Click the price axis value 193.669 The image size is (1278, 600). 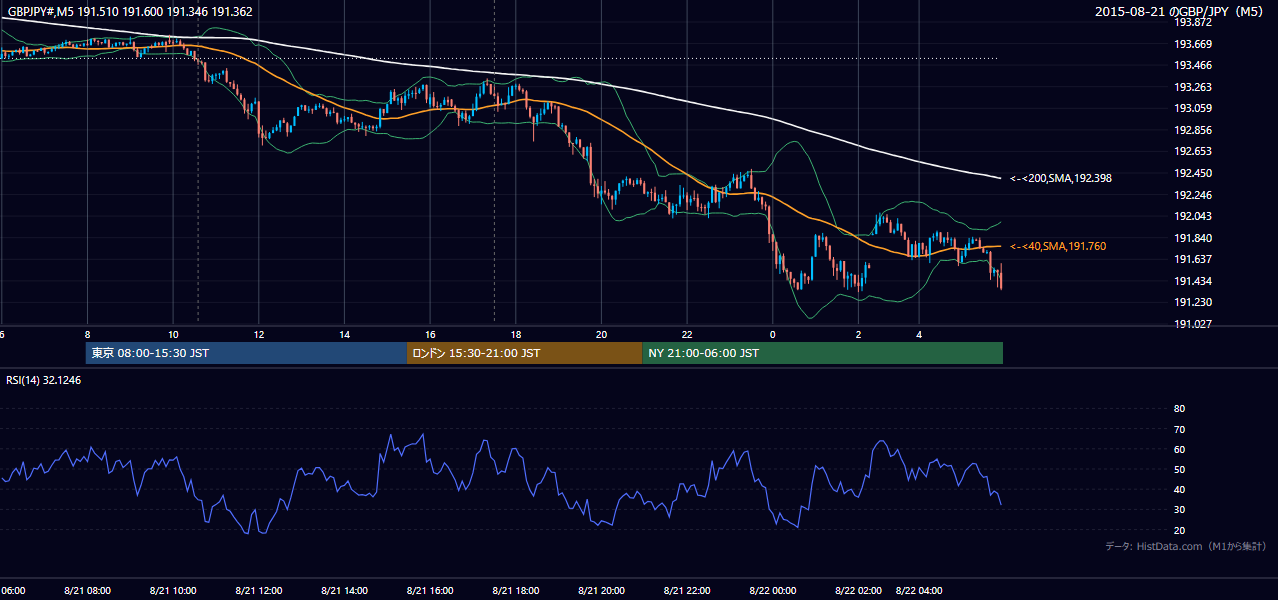(1194, 44)
